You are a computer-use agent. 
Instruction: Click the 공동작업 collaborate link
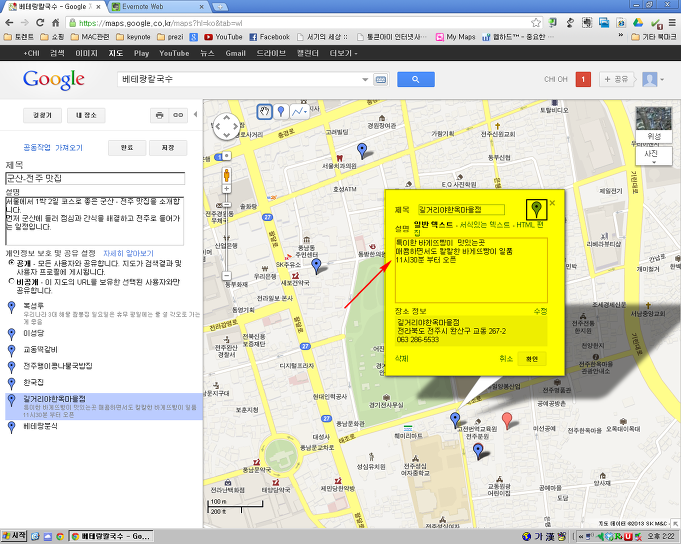point(37,148)
